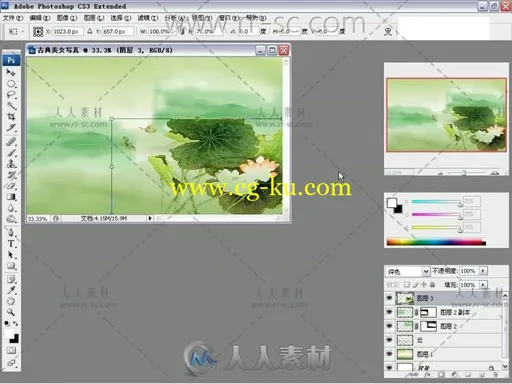Image resolution: width=512 pixels, height=384 pixels.
Task: Select the Slice tool
Action: [x=11, y=128]
